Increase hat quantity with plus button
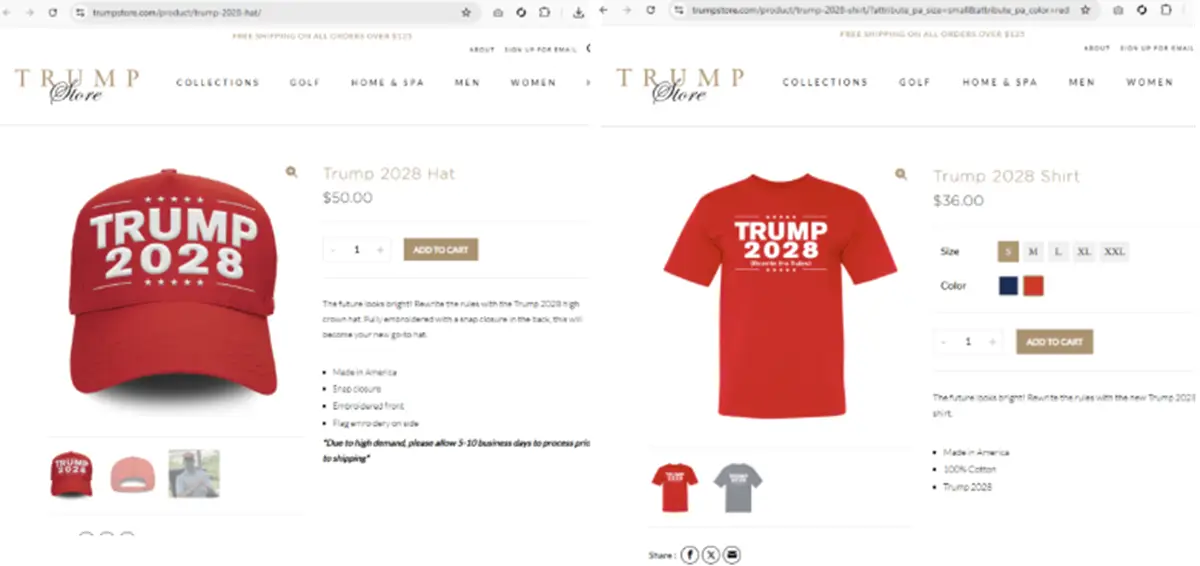Screen dimensions: 1200x566 [380, 249]
